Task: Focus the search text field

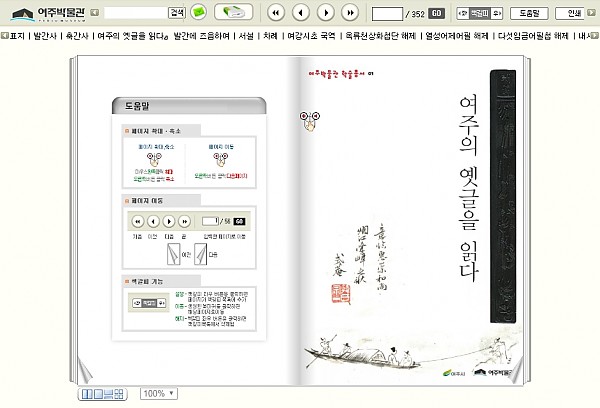Action: coord(136,13)
